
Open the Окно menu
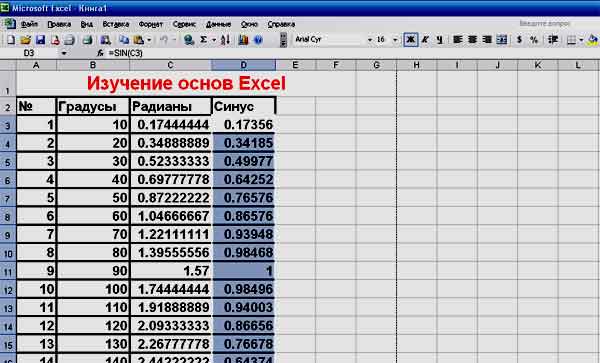(x=249, y=24)
